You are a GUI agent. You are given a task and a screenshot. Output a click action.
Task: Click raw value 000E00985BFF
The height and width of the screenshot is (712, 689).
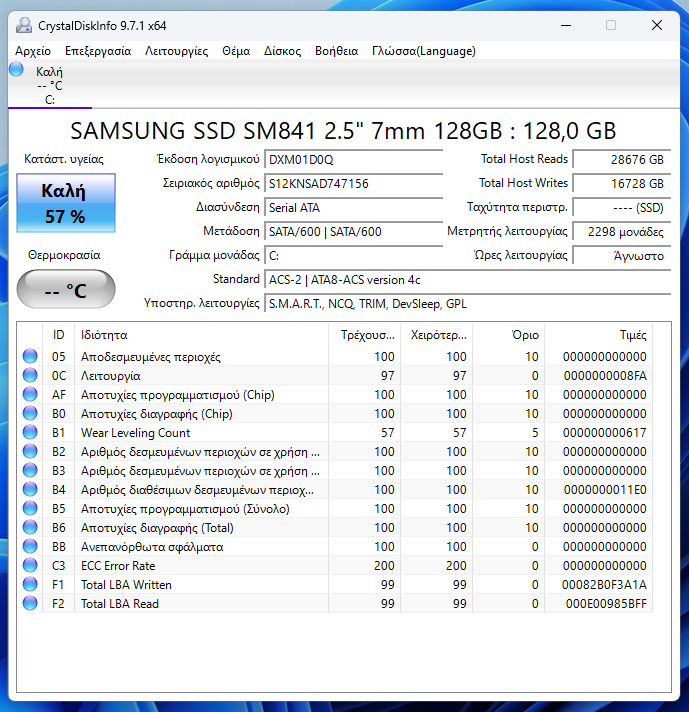[606, 604]
